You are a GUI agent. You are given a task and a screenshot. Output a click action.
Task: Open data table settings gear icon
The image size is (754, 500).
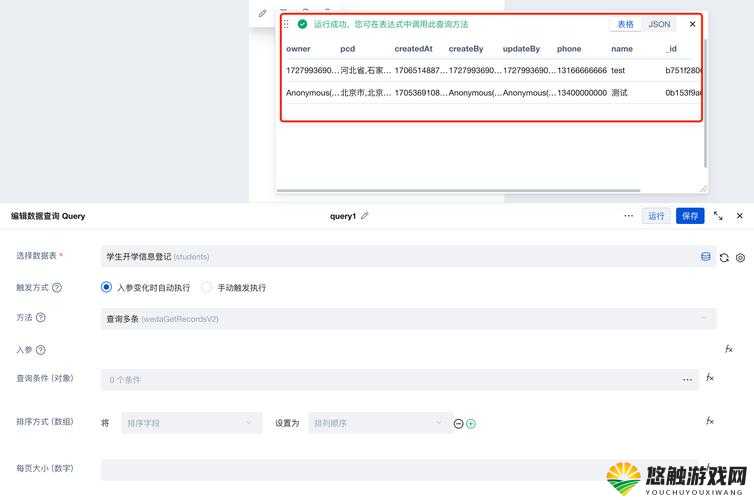pyautogui.click(x=741, y=258)
